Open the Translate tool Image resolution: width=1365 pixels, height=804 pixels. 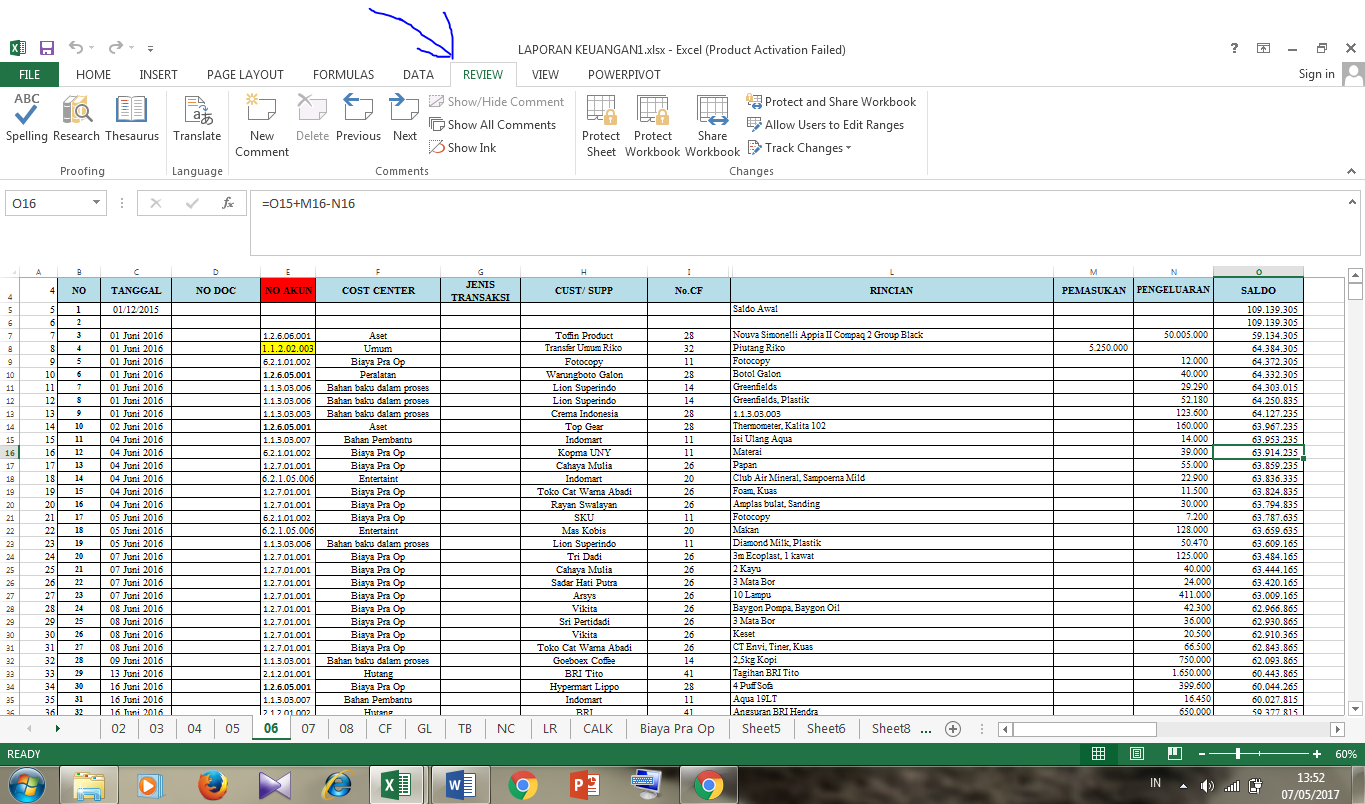tap(197, 119)
